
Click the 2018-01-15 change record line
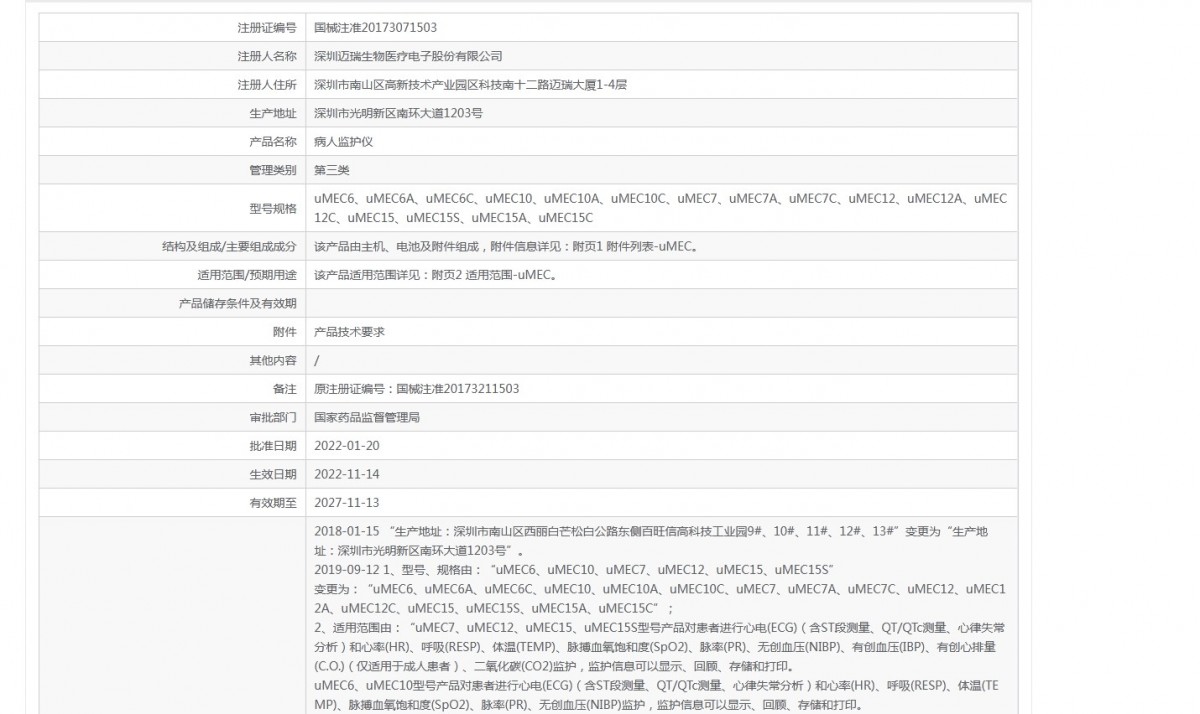650,541
